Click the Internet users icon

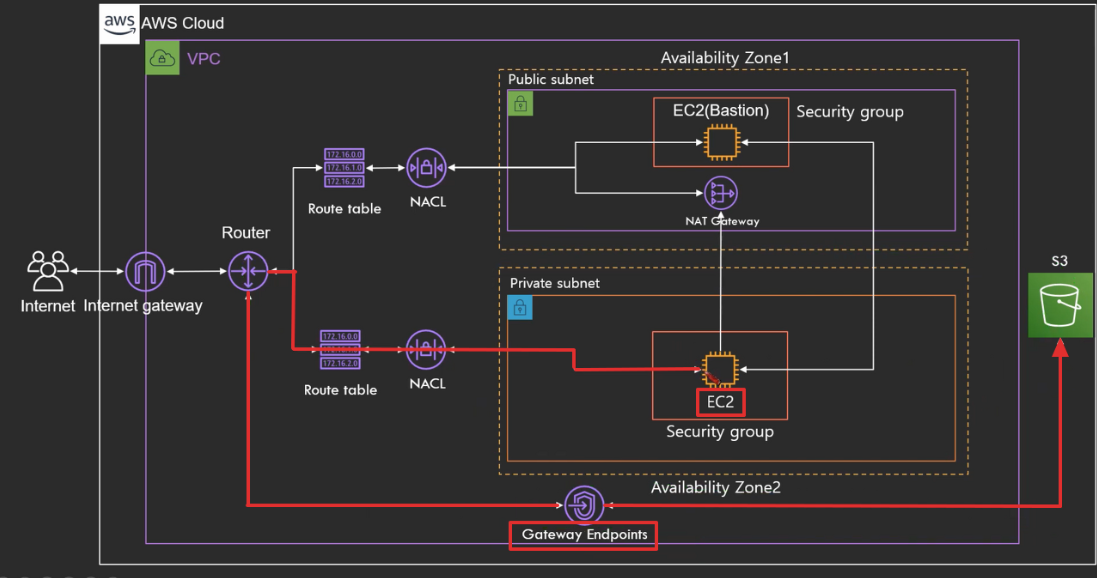[48, 271]
